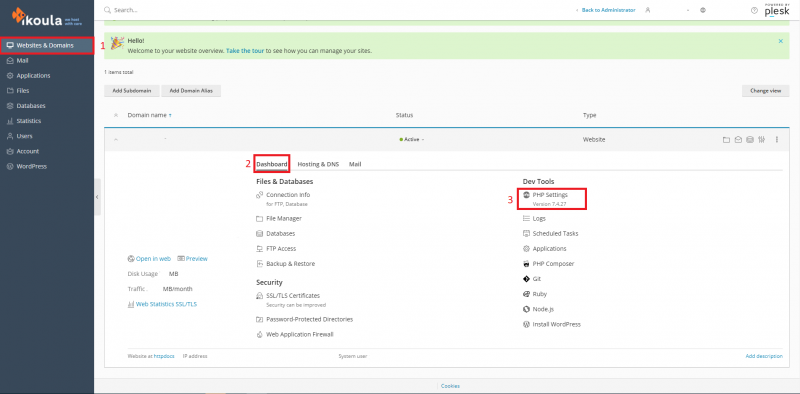
Task: Click the Change view button
Action: point(765,91)
